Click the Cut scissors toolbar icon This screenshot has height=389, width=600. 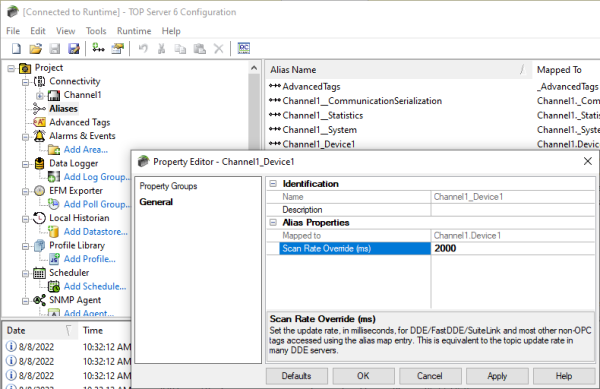coord(161,49)
